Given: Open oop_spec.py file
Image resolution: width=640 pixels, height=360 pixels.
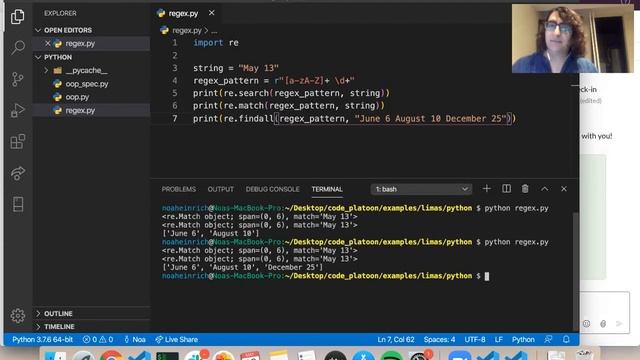Looking at the screenshot, I should click(x=87, y=84).
